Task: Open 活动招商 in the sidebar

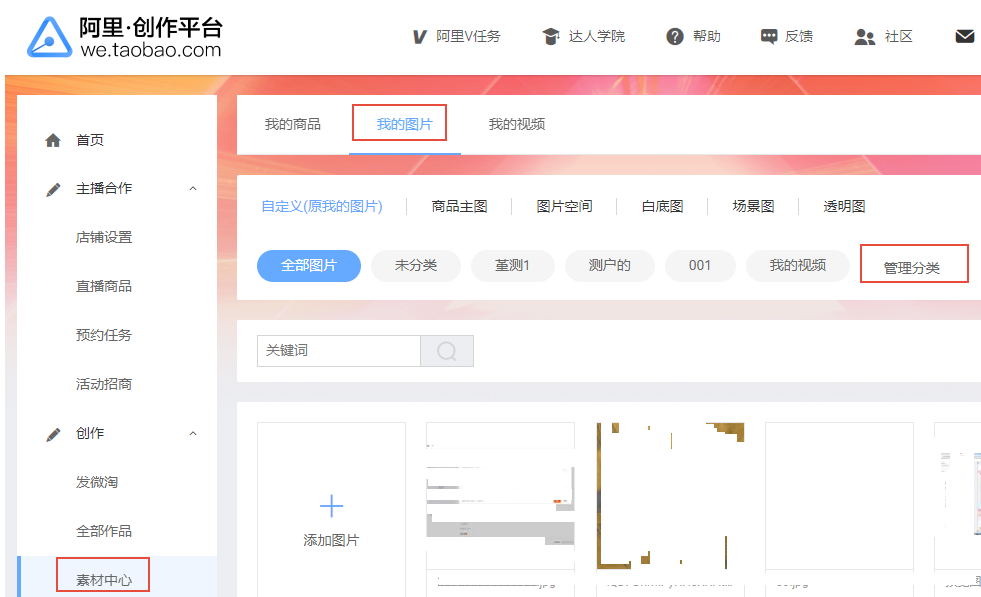Action: point(104,384)
